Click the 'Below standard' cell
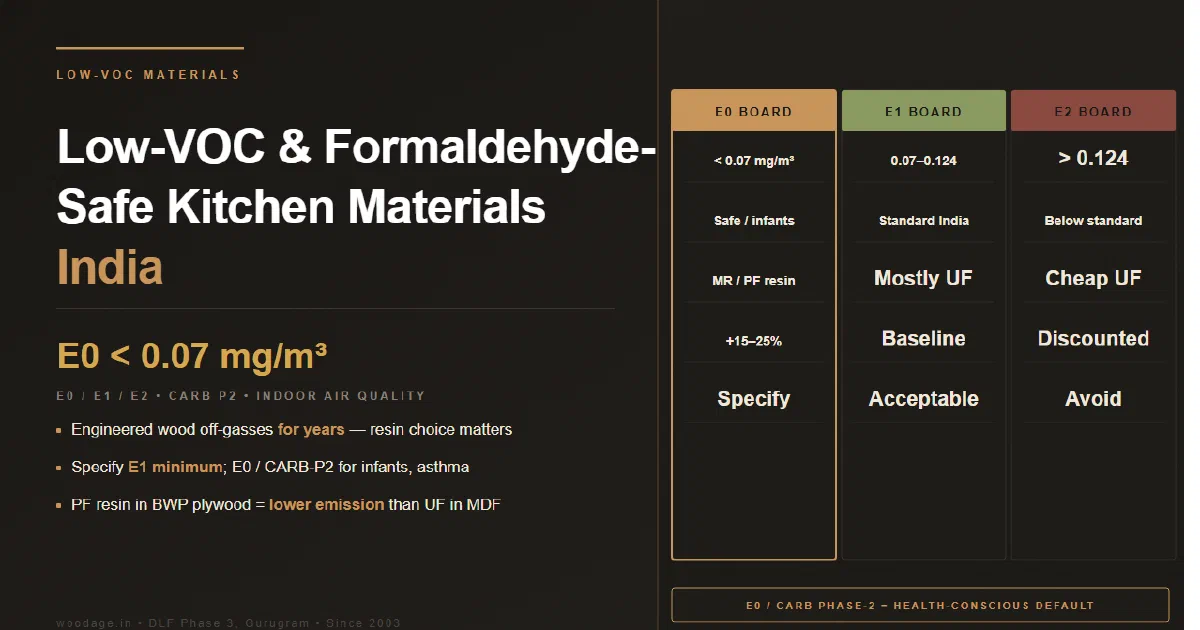 pos(1093,220)
